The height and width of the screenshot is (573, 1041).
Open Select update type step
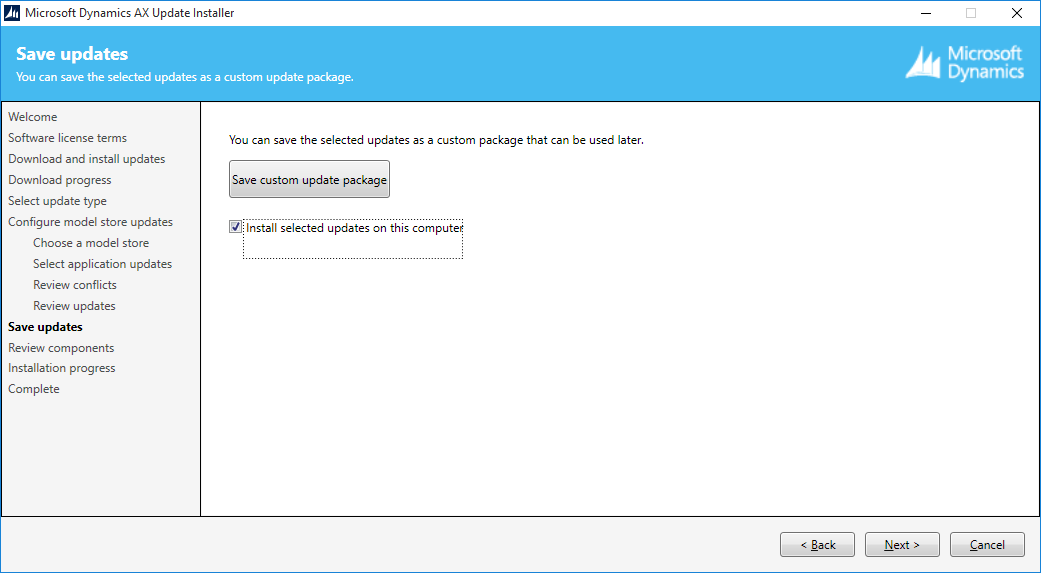pyautogui.click(x=57, y=201)
